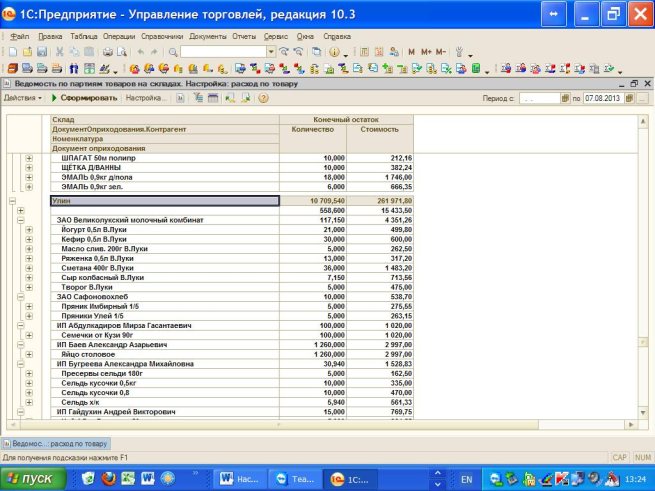Switch to the Word 'Нас...' taskbar button
This screenshot has height=491, width=655.
click(x=239, y=479)
